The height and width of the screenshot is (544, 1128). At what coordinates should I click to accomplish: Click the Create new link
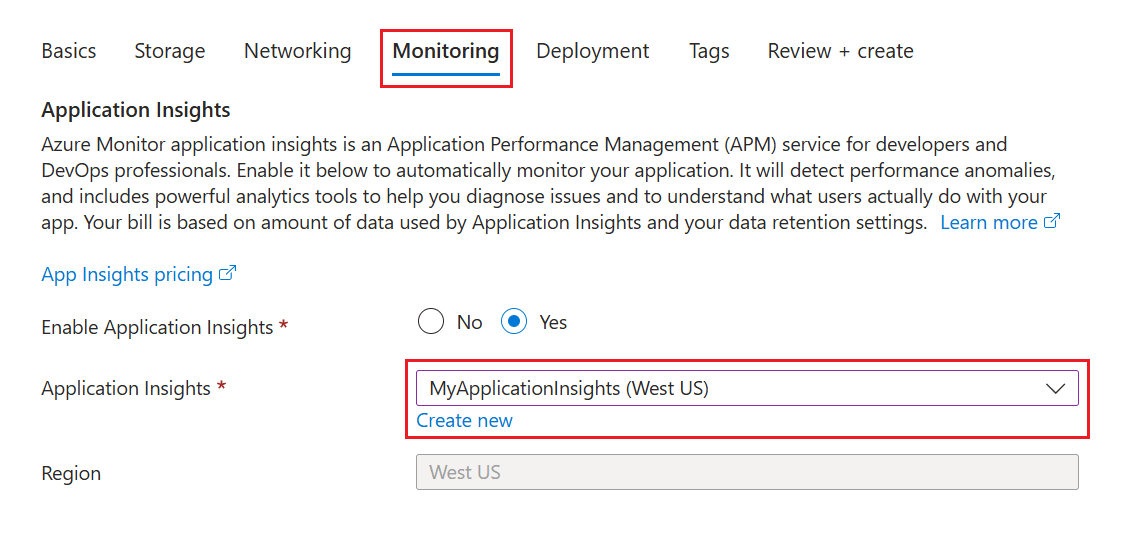464,421
